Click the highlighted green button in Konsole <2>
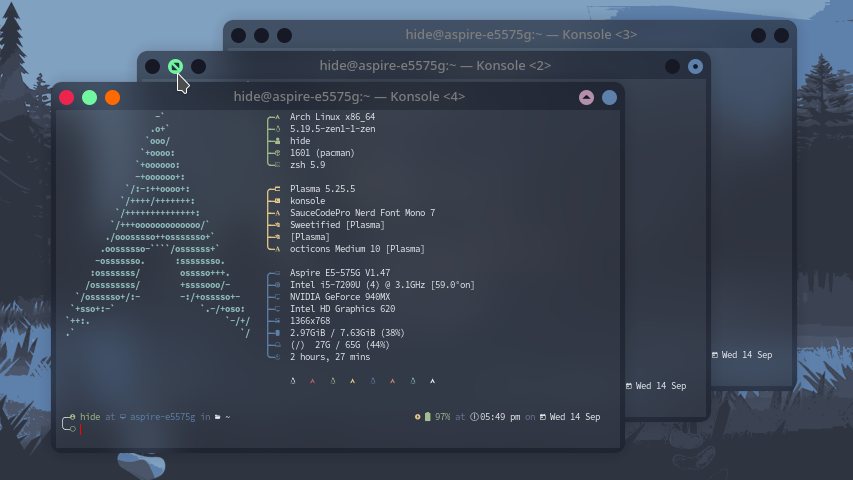The height and width of the screenshot is (480, 853). pos(175,66)
